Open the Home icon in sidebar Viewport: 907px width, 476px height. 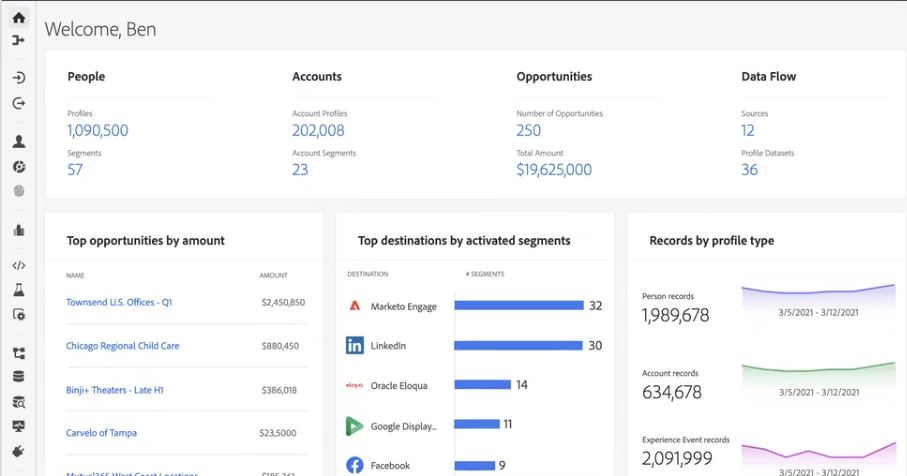coord(19,18)
